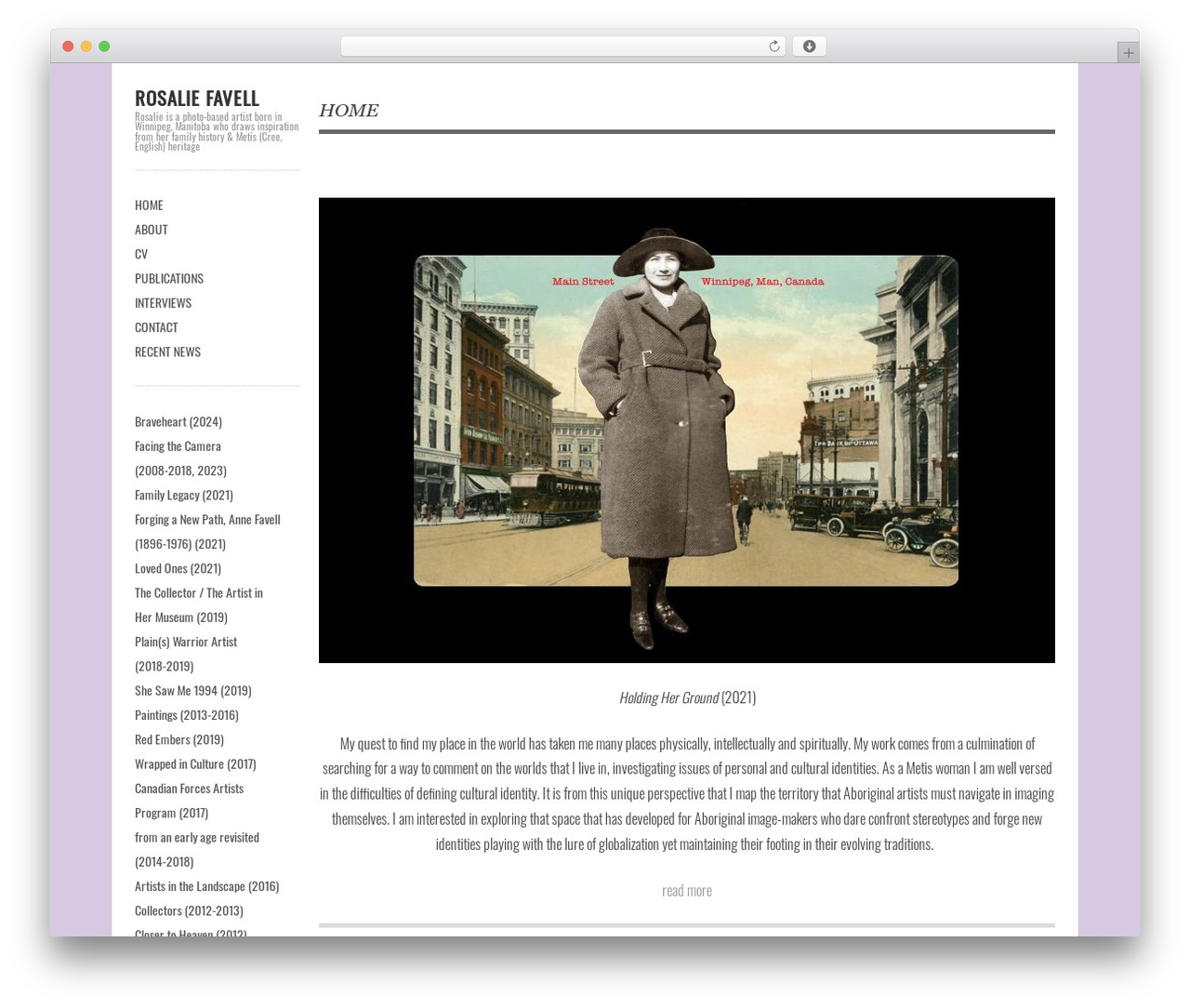
Task: Open She Saw Me 1994 project
Action: [193, 690]
